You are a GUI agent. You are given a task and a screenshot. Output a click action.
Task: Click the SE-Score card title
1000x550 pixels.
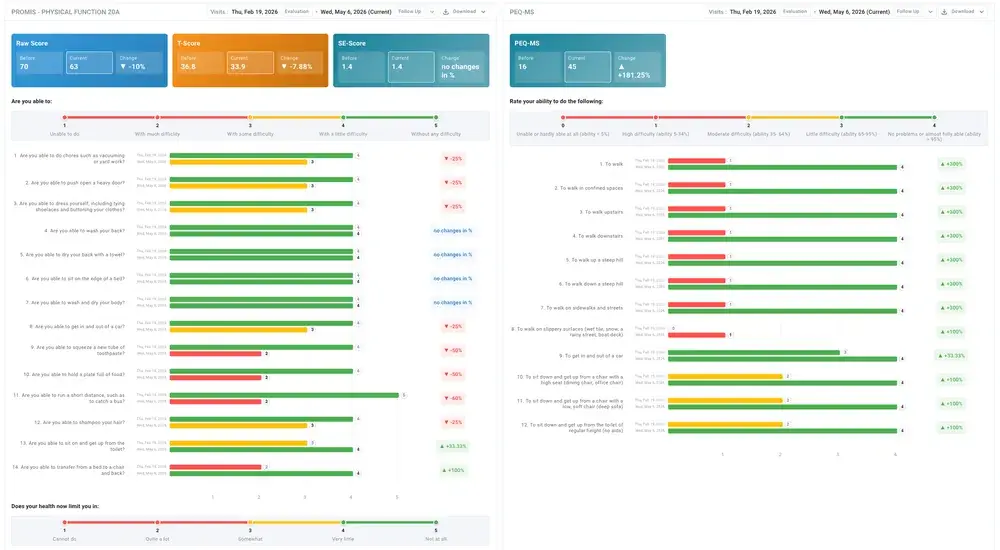[351, 43]
